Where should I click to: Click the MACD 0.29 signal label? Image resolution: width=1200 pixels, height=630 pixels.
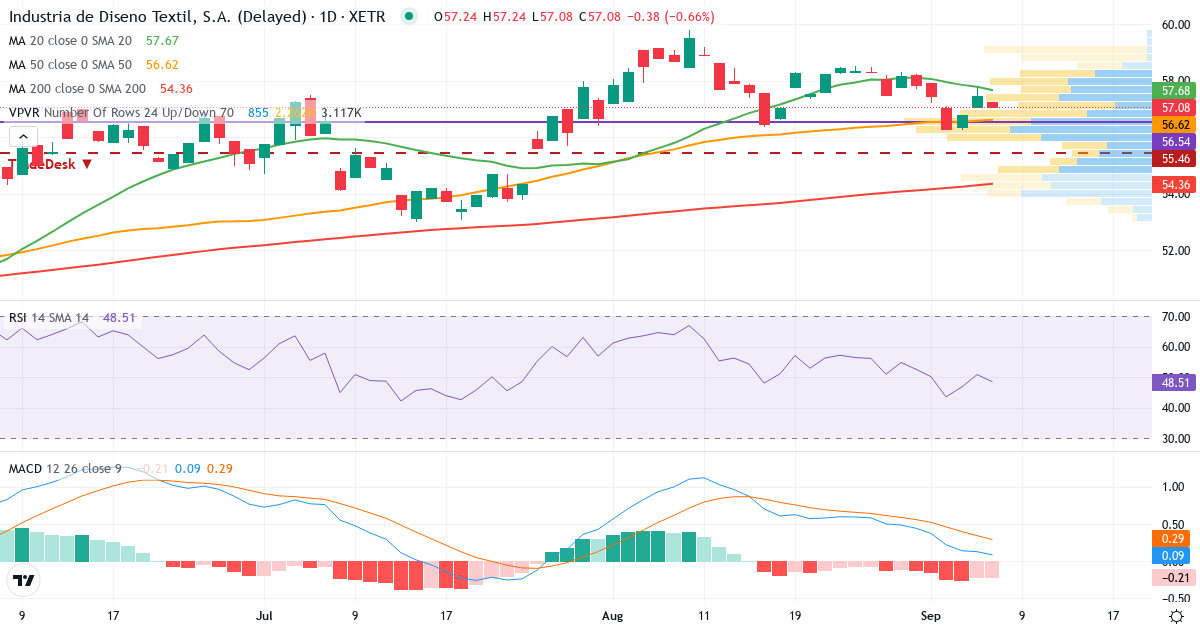click(x=1175, y=538)
